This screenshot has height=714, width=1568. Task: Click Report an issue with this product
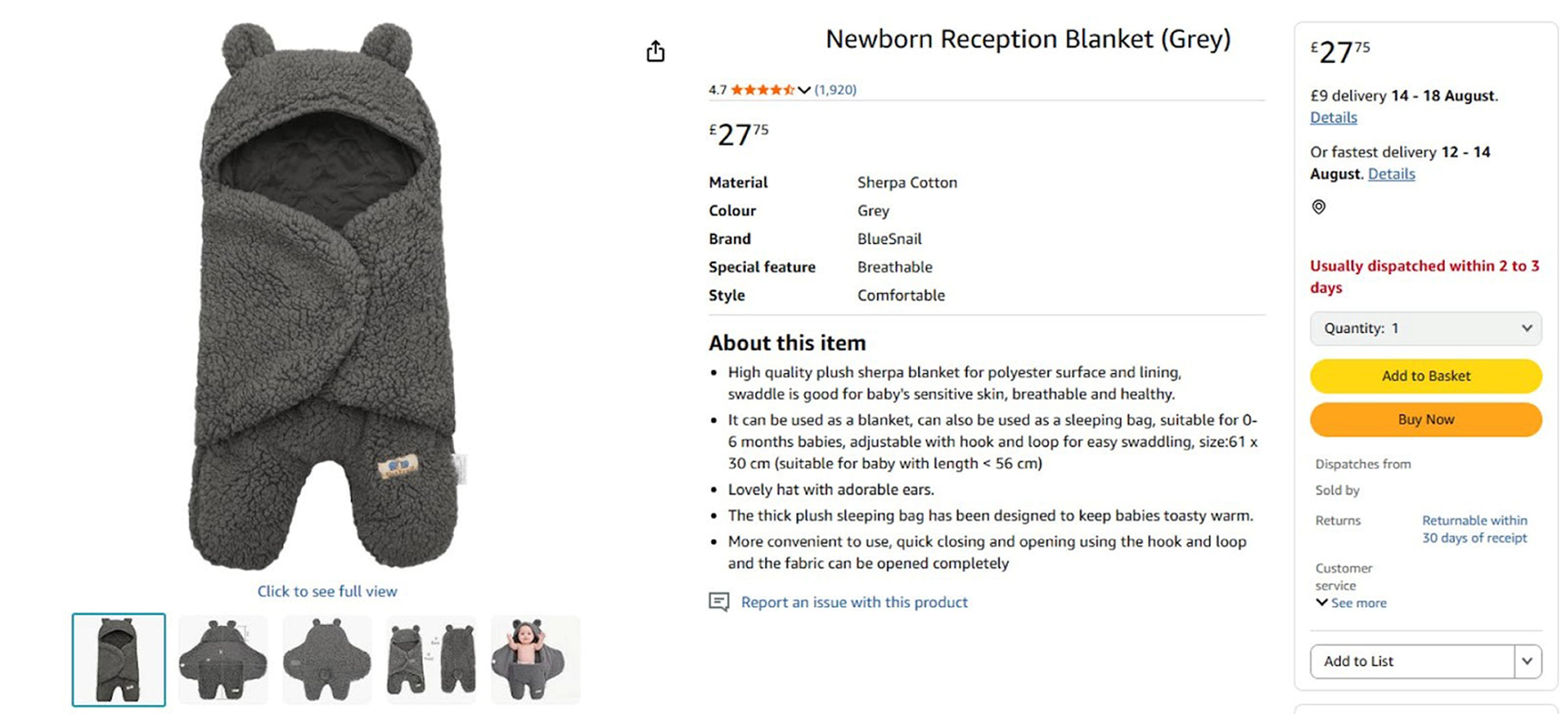pos(854,602)
